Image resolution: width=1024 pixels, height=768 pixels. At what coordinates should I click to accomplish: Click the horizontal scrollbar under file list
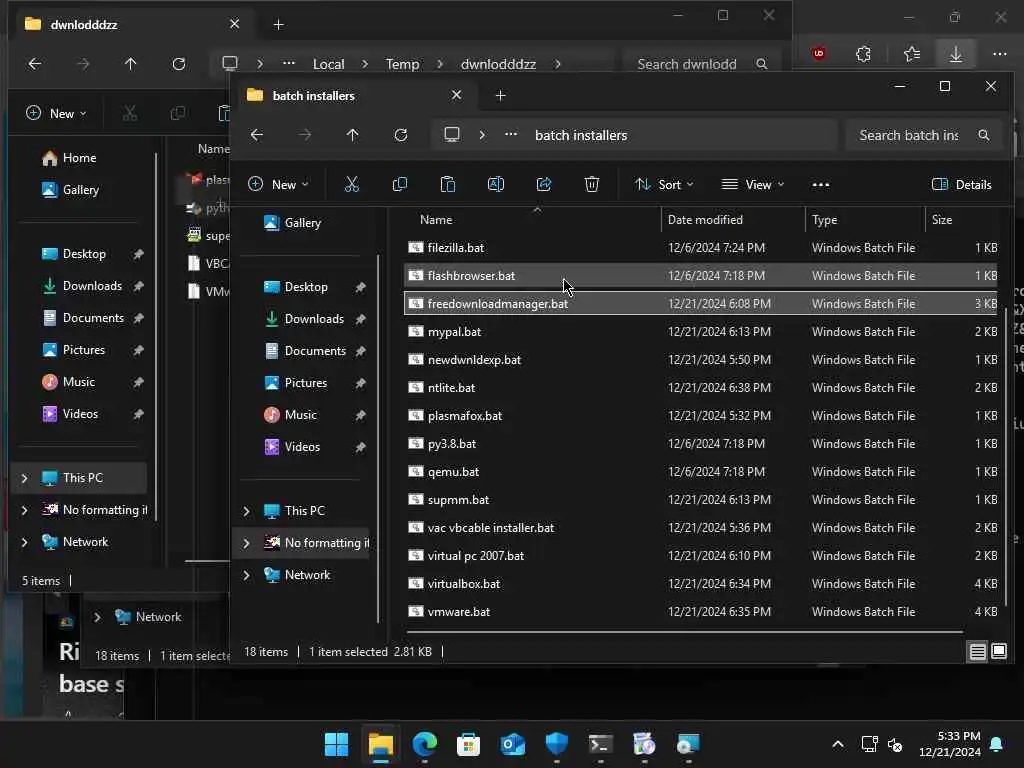(684, 632)
